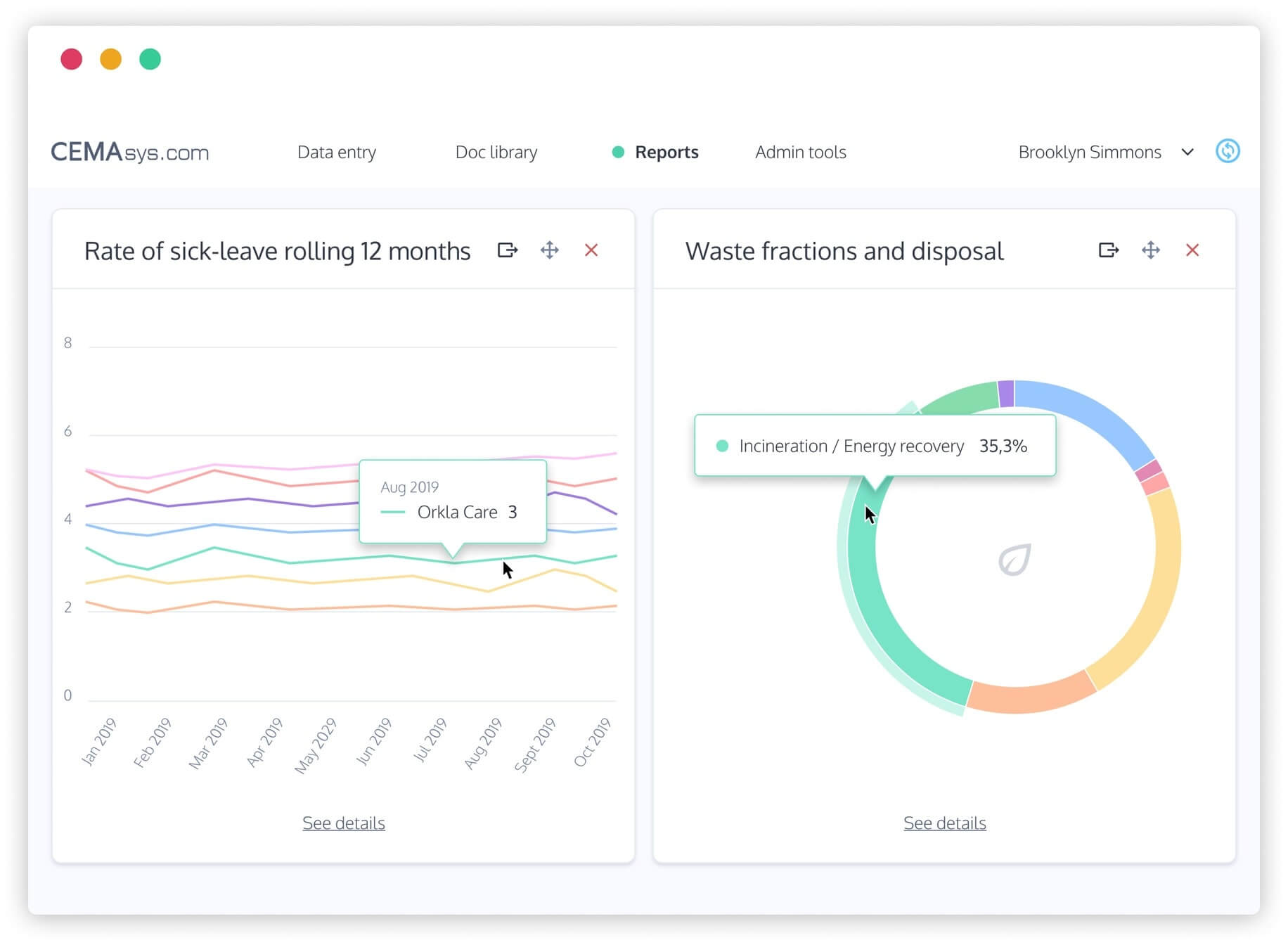Click move handle on sick-leave panel

click(550, 250)
